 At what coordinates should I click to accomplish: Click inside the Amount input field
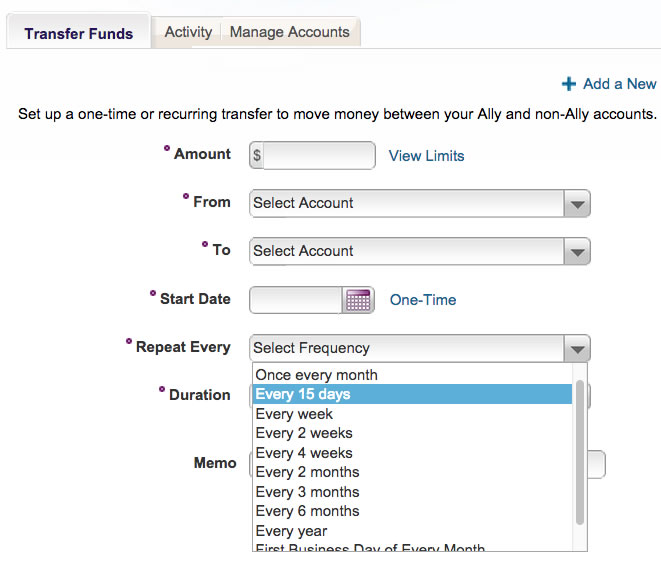[x=318, y=156]
